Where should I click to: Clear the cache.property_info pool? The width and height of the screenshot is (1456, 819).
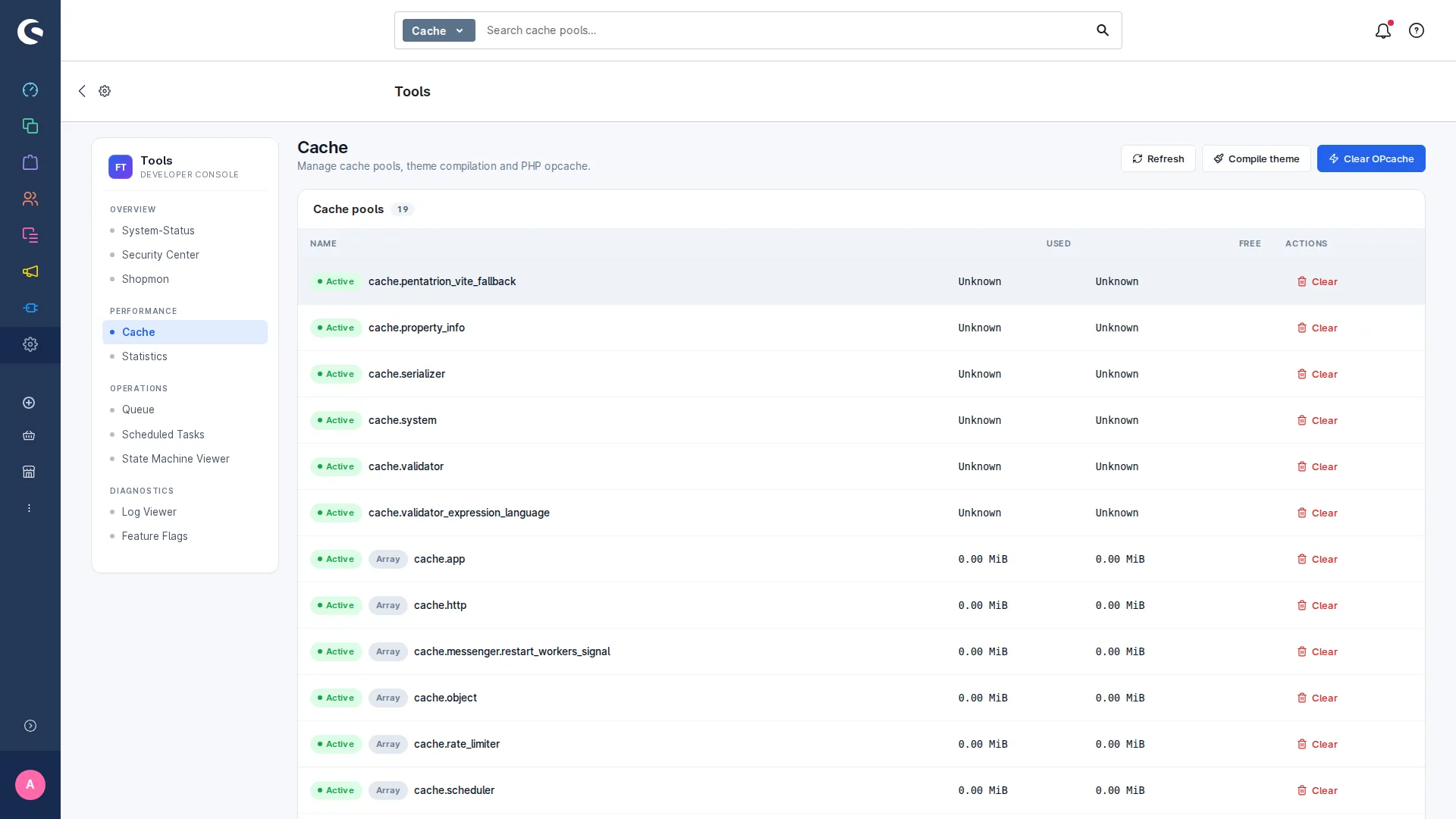(1317, 328)
